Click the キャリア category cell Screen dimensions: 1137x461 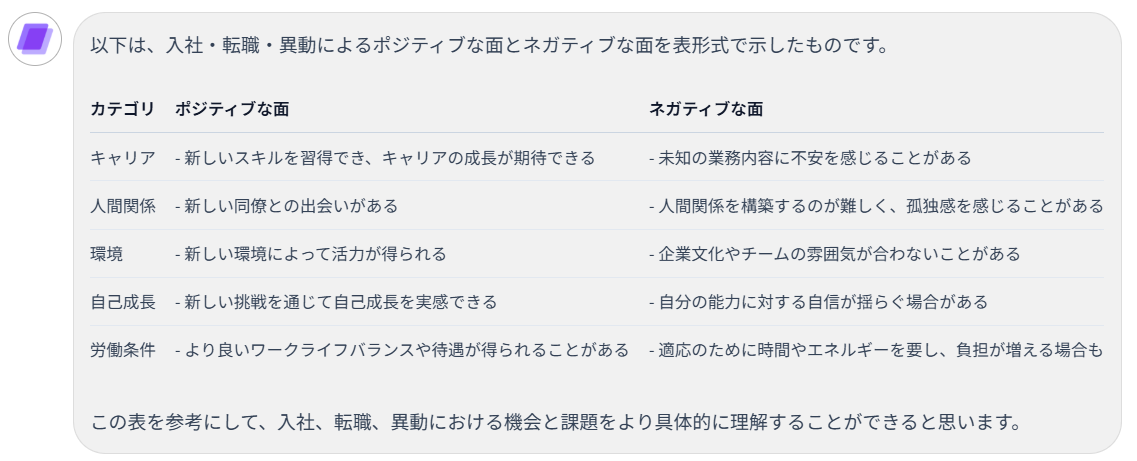click(x=123, y=157)
